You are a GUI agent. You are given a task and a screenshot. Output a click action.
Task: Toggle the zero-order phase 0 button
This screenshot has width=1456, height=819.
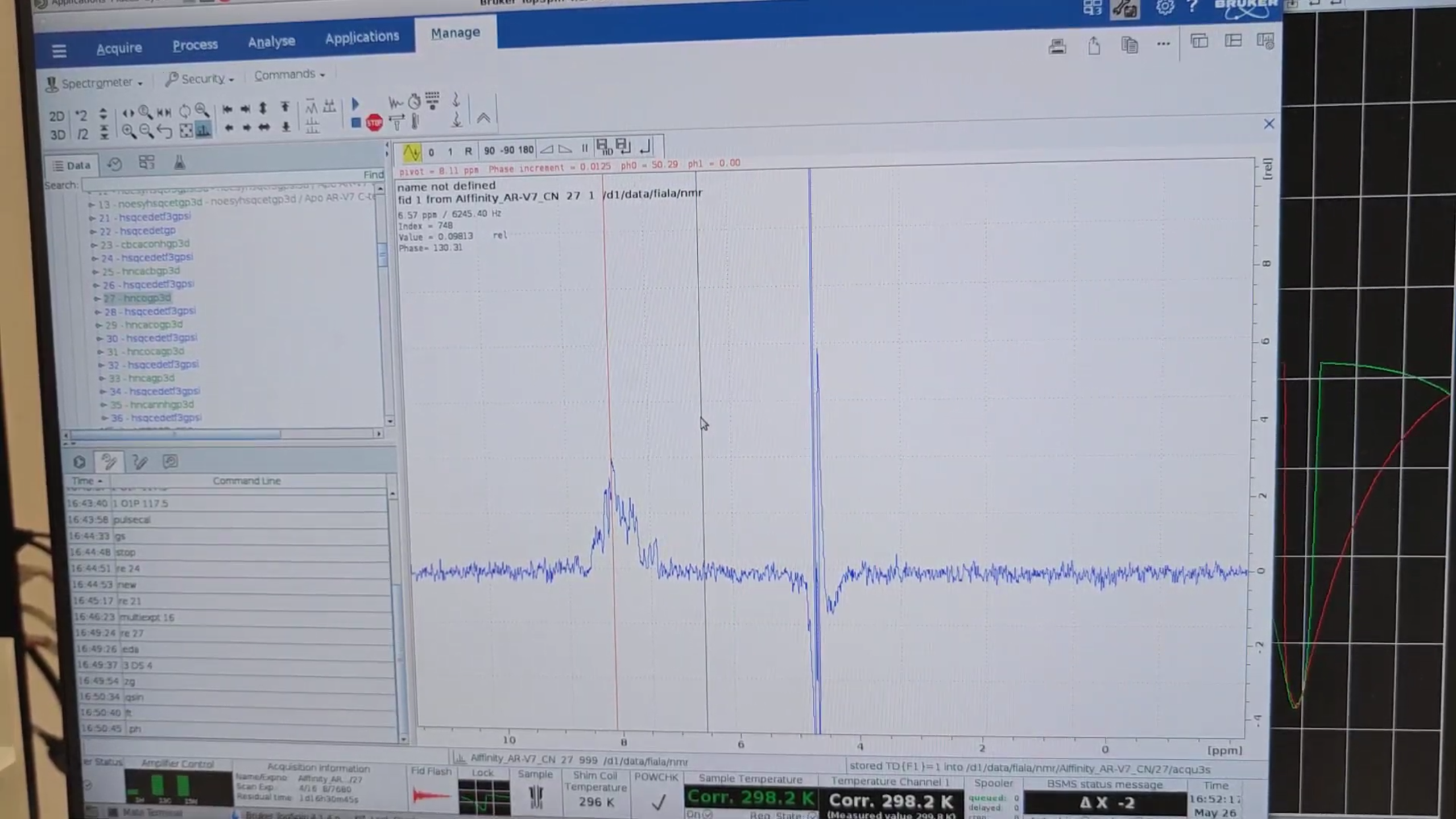click(431, 152)
